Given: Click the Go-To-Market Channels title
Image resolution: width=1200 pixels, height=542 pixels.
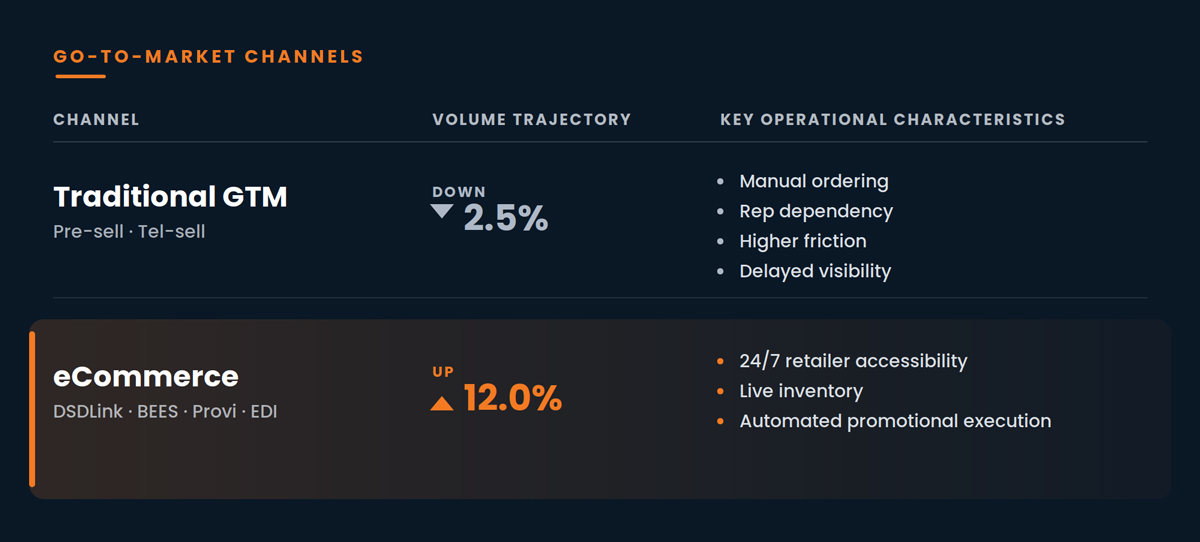Looking at the screenshot, I should coord(209,56).
